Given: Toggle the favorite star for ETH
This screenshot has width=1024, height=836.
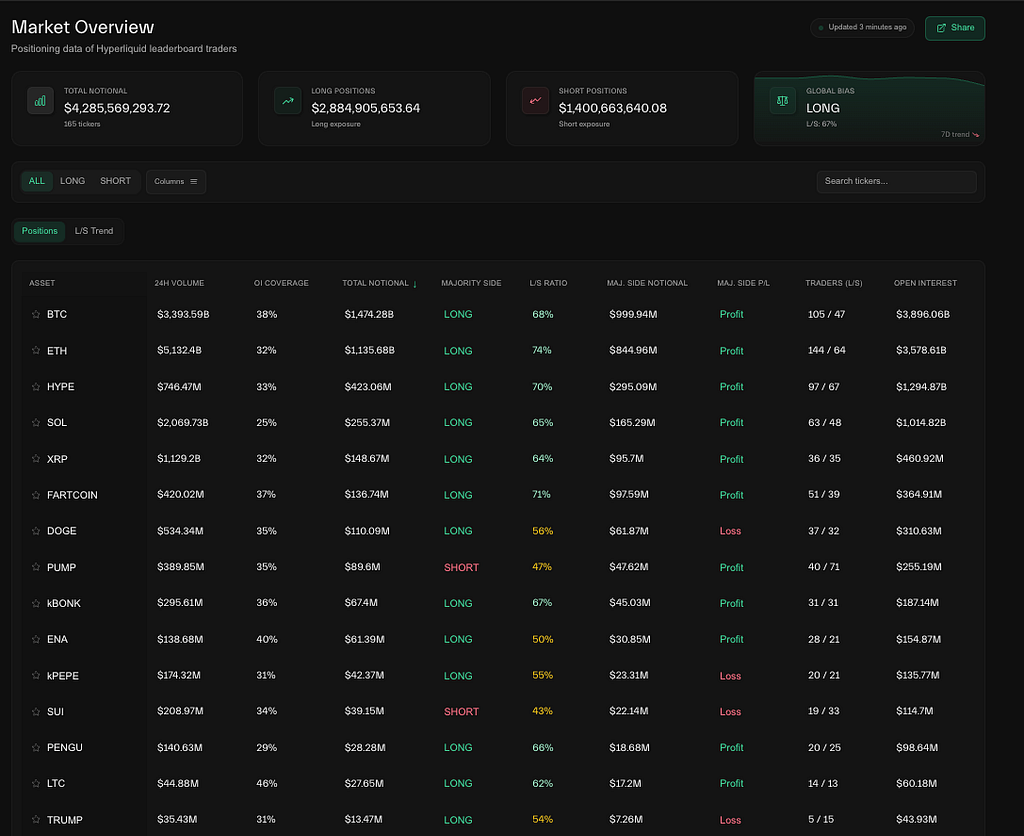Looking at the screenshot, I should pyautogui.click(x=36, y=351).
